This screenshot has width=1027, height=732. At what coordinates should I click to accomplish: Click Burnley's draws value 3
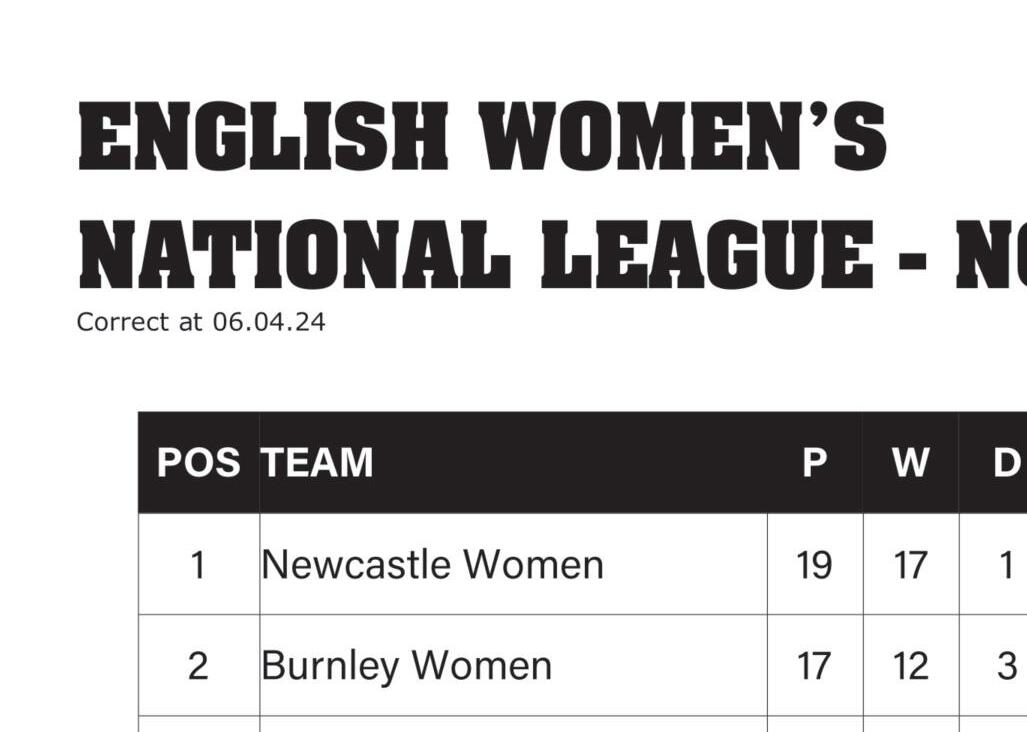tap(1006, 666)
